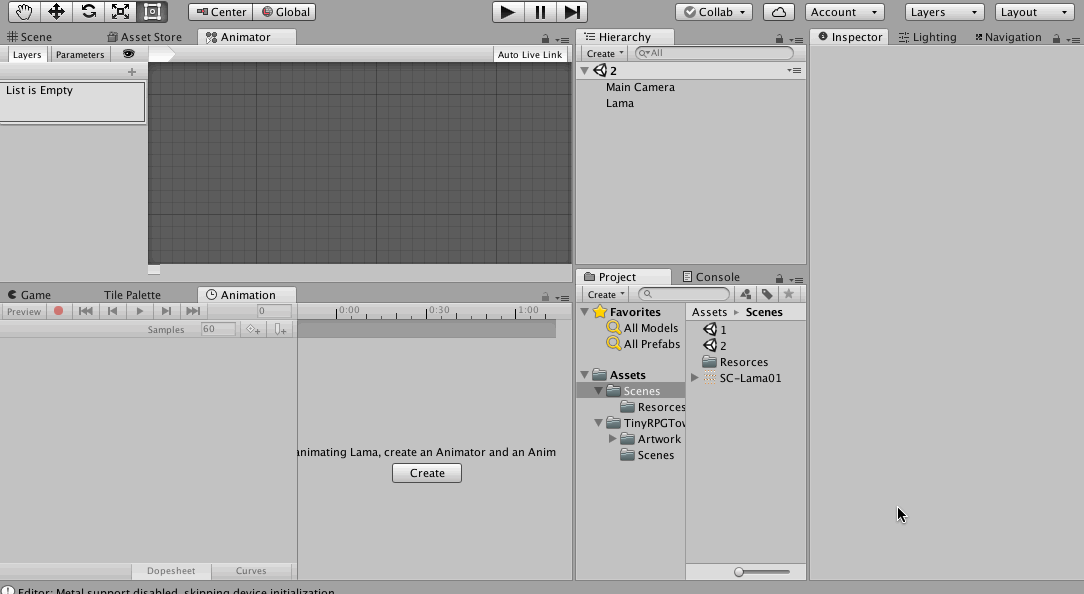Viewport: 1084px width, 594px height.
Task: Adjust the Project icon size slider
Action: point(740,572)
